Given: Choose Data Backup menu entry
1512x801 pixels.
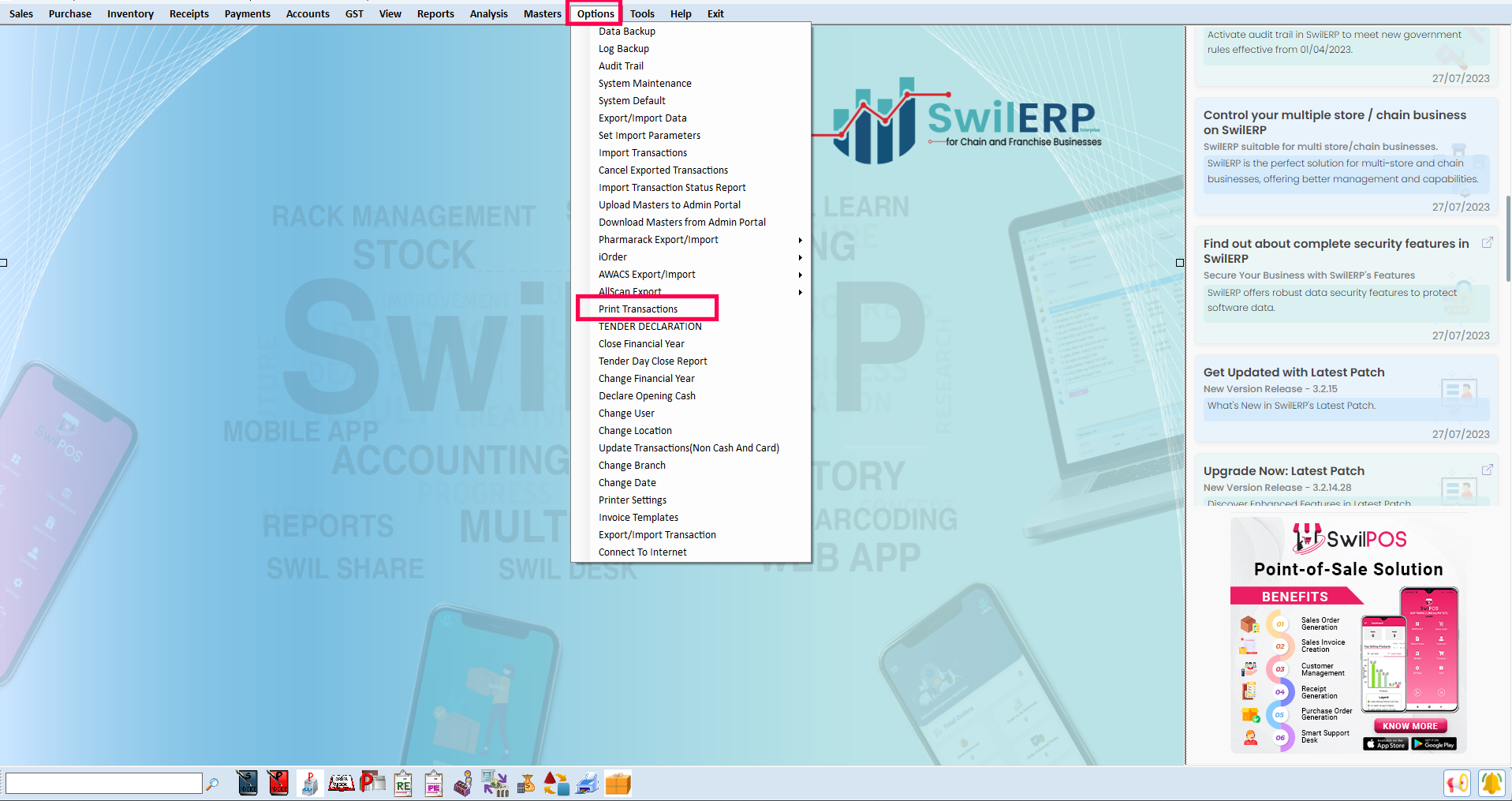Looking at the screenshot, I should point(627,32).
